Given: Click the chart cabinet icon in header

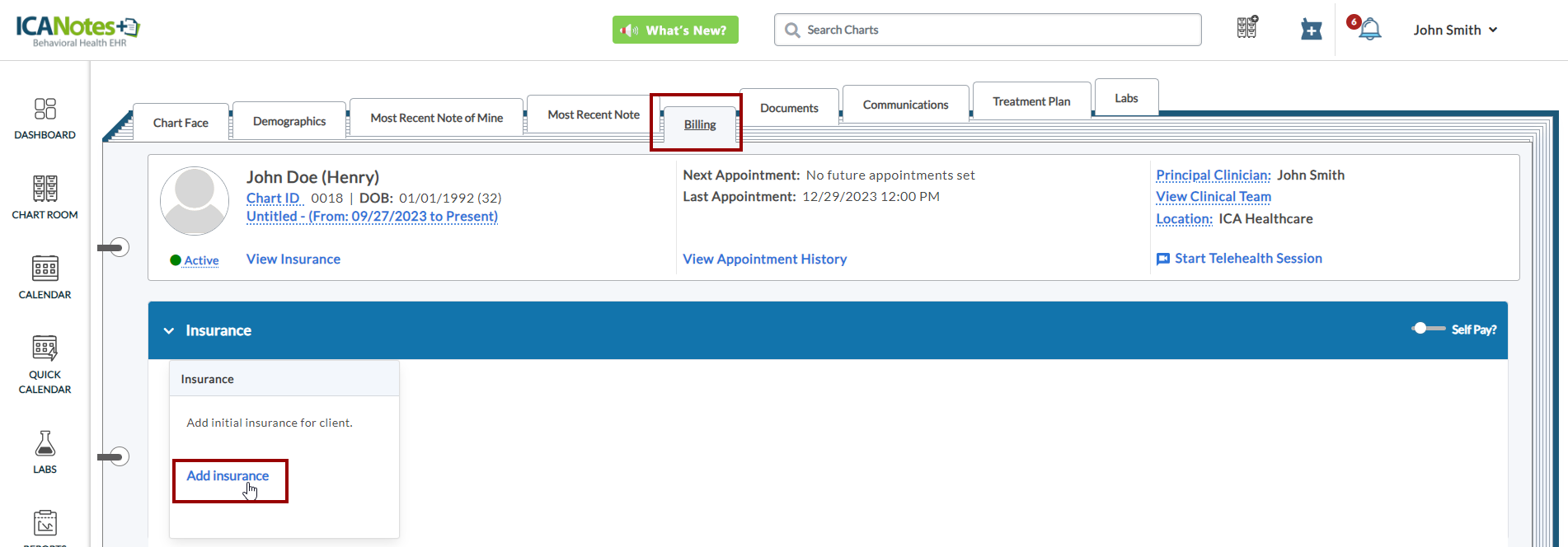Looking at the screenshot, I should tap(1247, 28).
